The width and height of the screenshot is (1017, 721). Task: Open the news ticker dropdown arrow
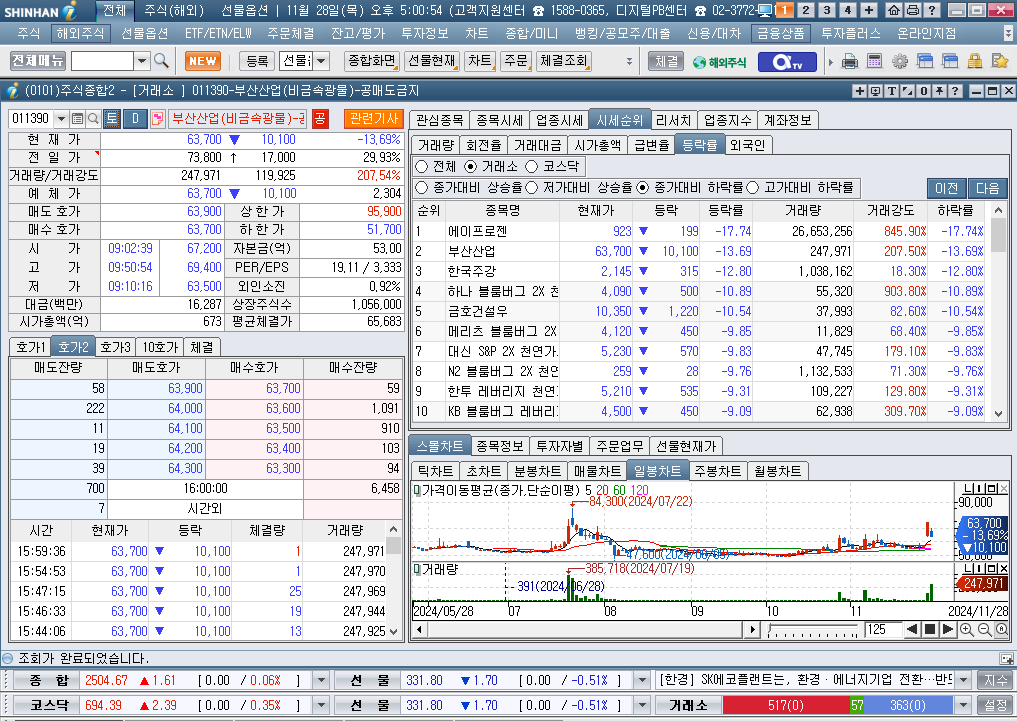pyautogui.click(x=964, y=680)
